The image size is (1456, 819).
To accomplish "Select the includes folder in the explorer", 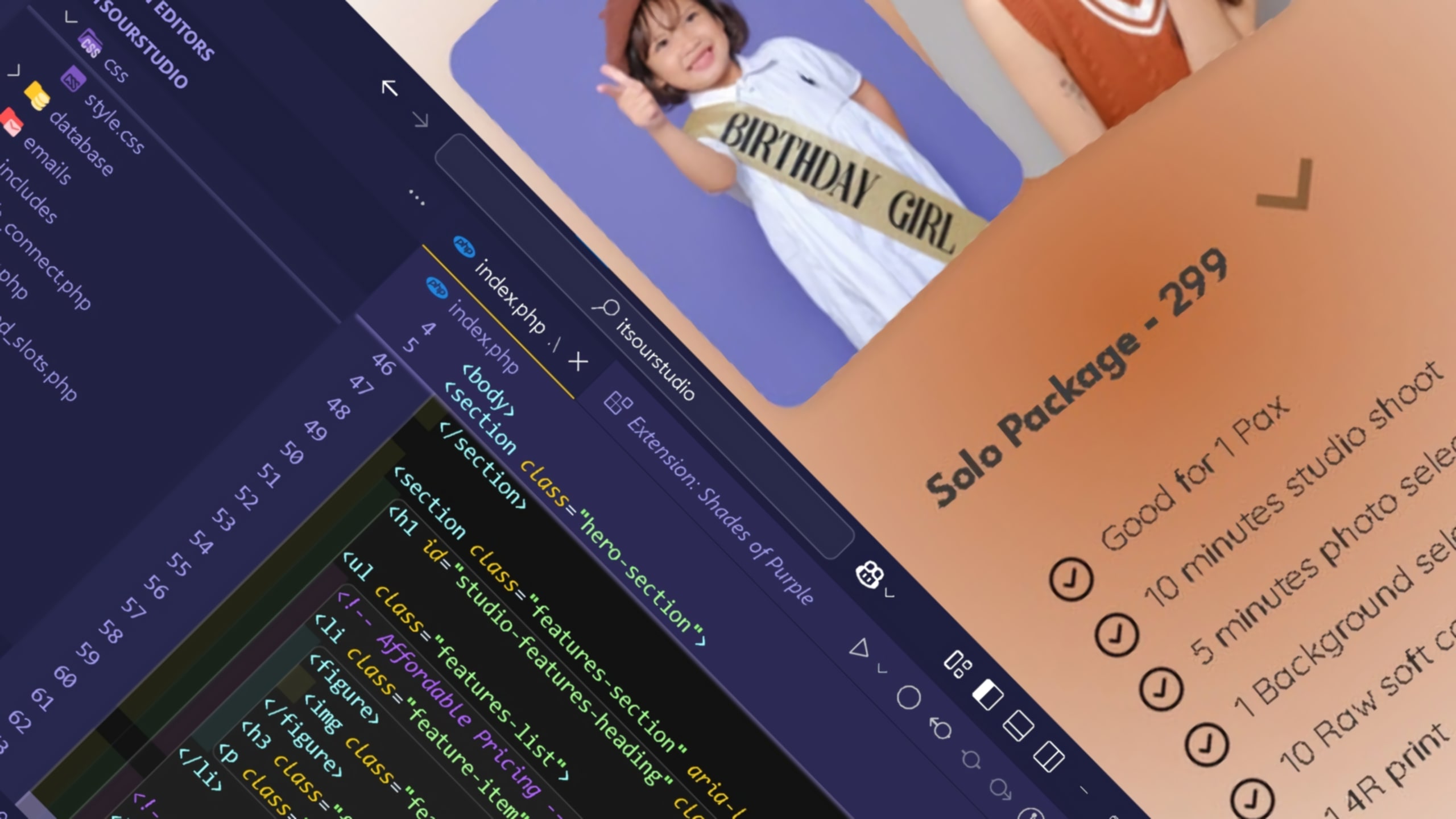I will 28,191.
